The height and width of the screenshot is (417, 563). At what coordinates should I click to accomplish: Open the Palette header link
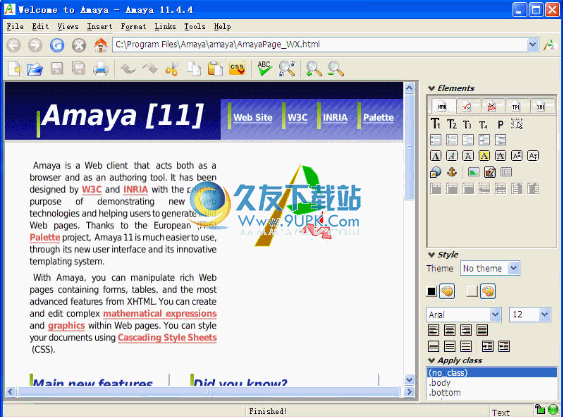click(378, 117)
